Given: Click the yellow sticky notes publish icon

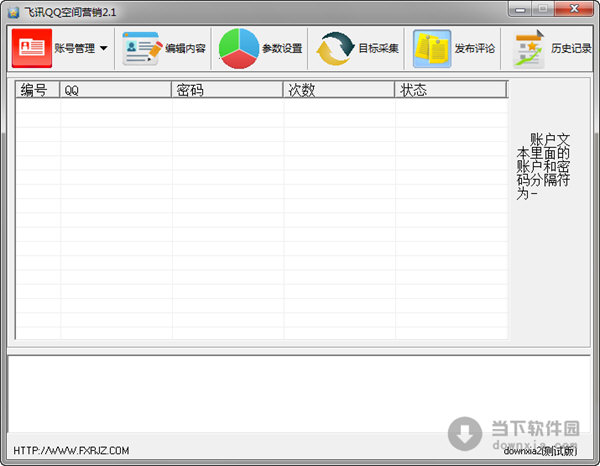Looking at the screenshot, I should [432, 49].
